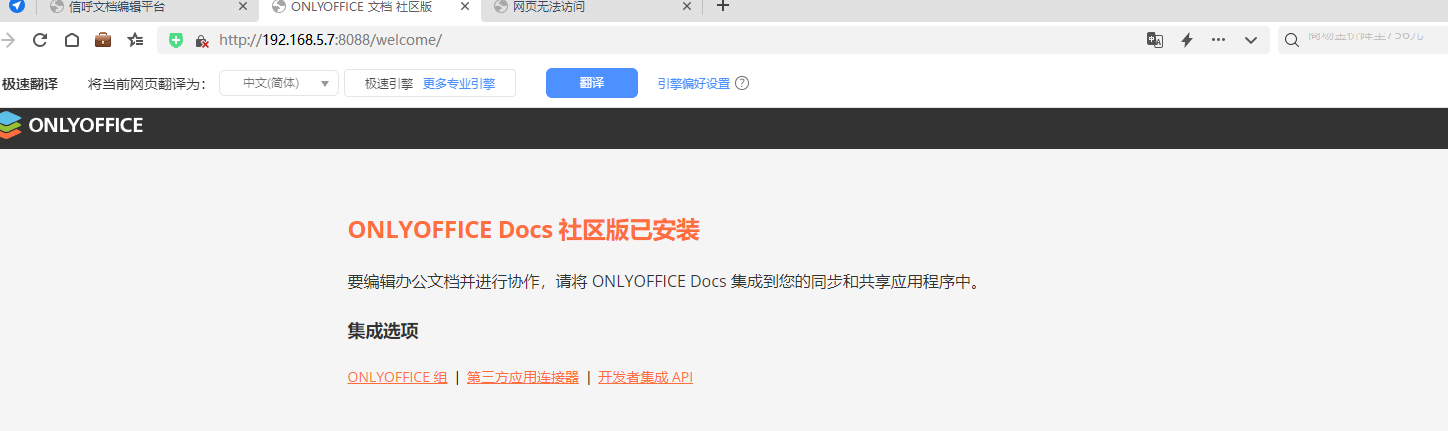Close the ONLYOFFICE 文档 社区版 tab
Screen dimensions: 1448x431
466,7
